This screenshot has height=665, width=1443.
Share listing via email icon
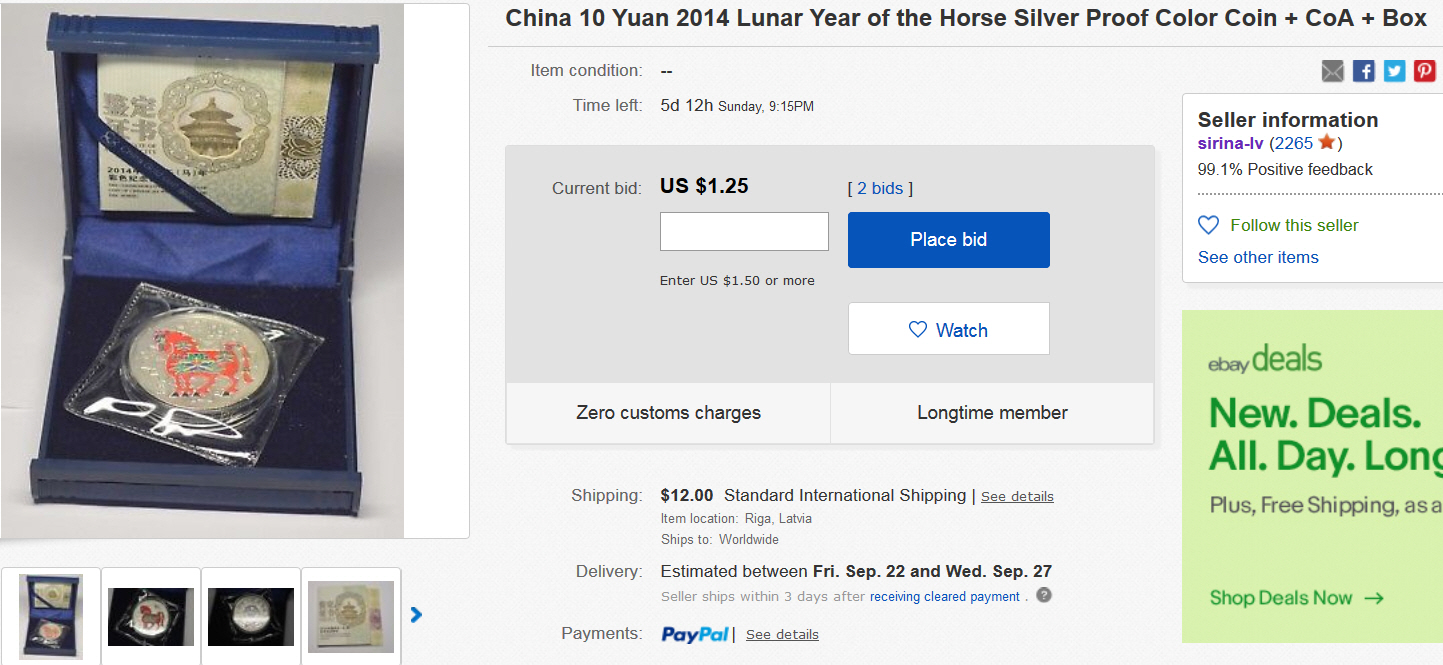pyautogui.click(x=1333, y=71)
